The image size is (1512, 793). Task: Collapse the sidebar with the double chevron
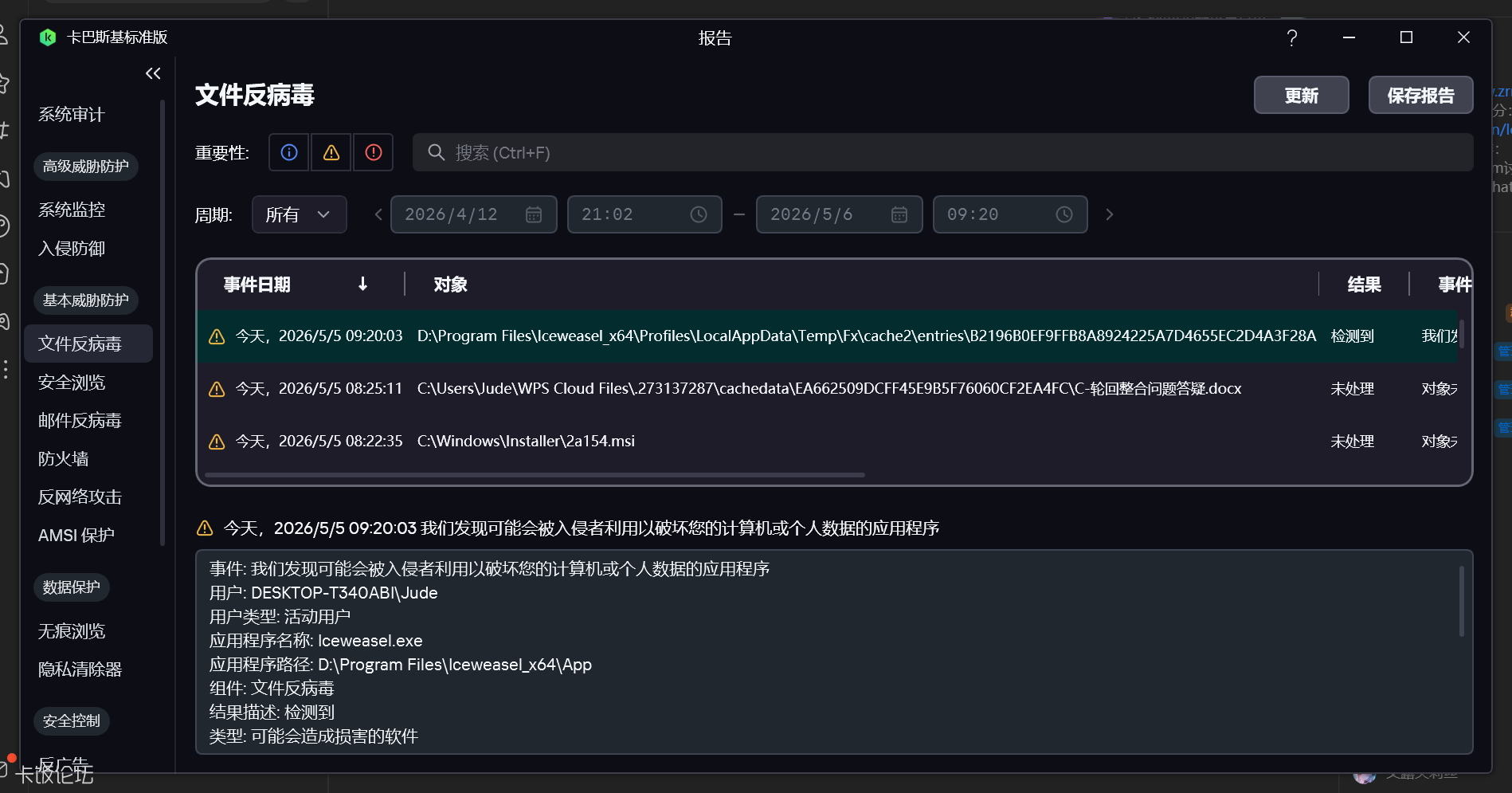click(153, 73)
